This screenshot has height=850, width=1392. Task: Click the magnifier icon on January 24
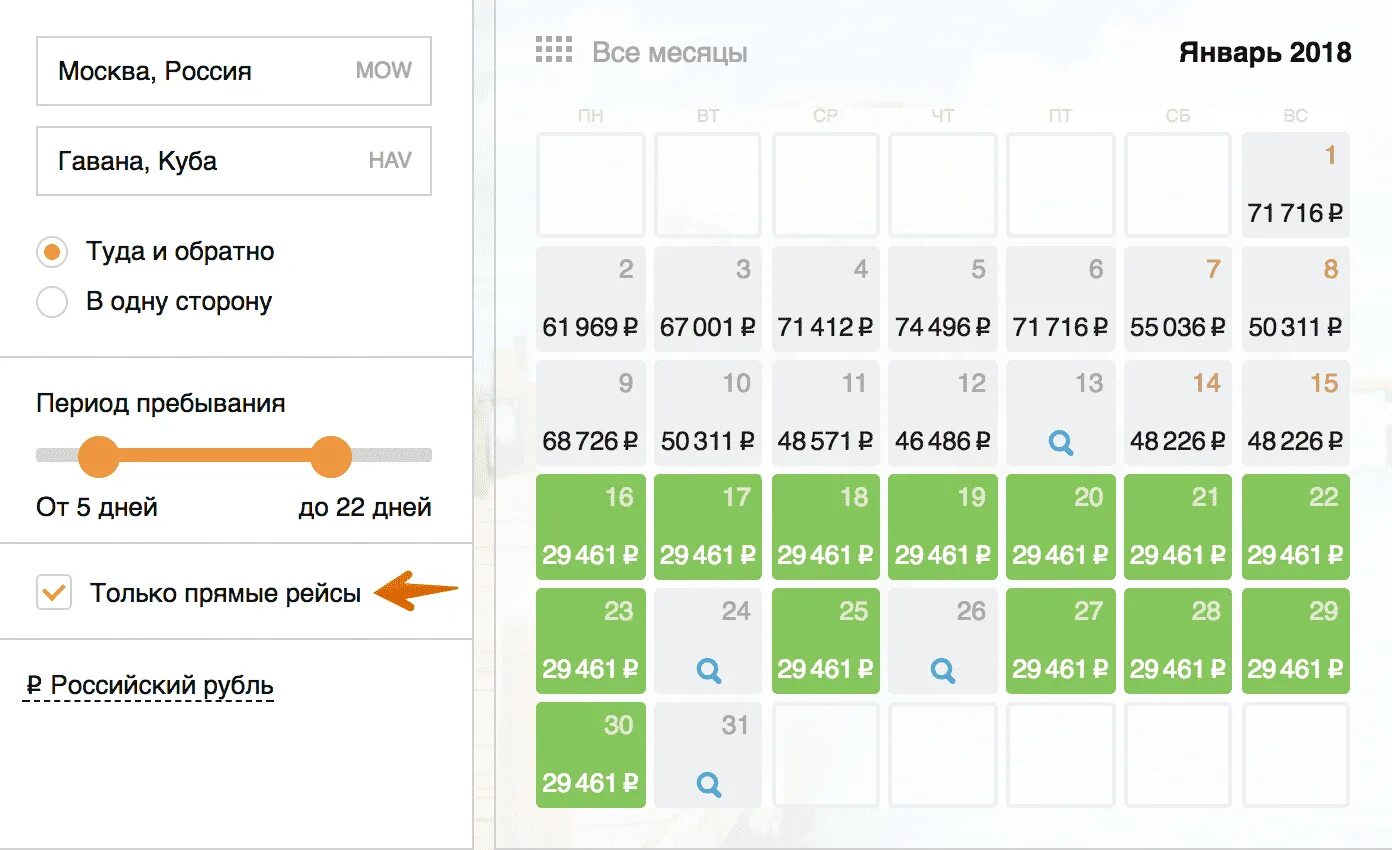(x=709, y=671)
